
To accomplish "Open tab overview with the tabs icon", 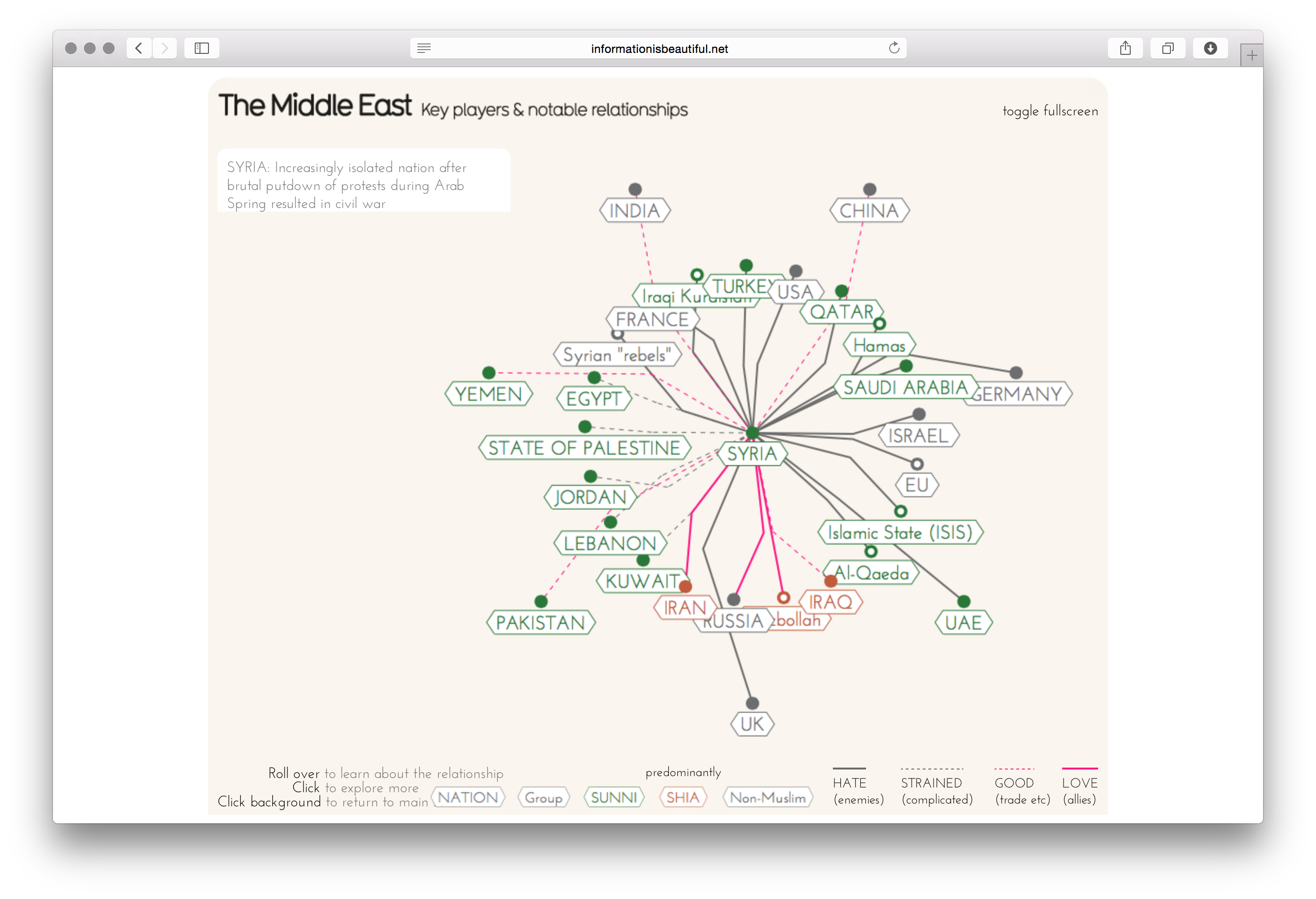I will (x=1168, y=48).
